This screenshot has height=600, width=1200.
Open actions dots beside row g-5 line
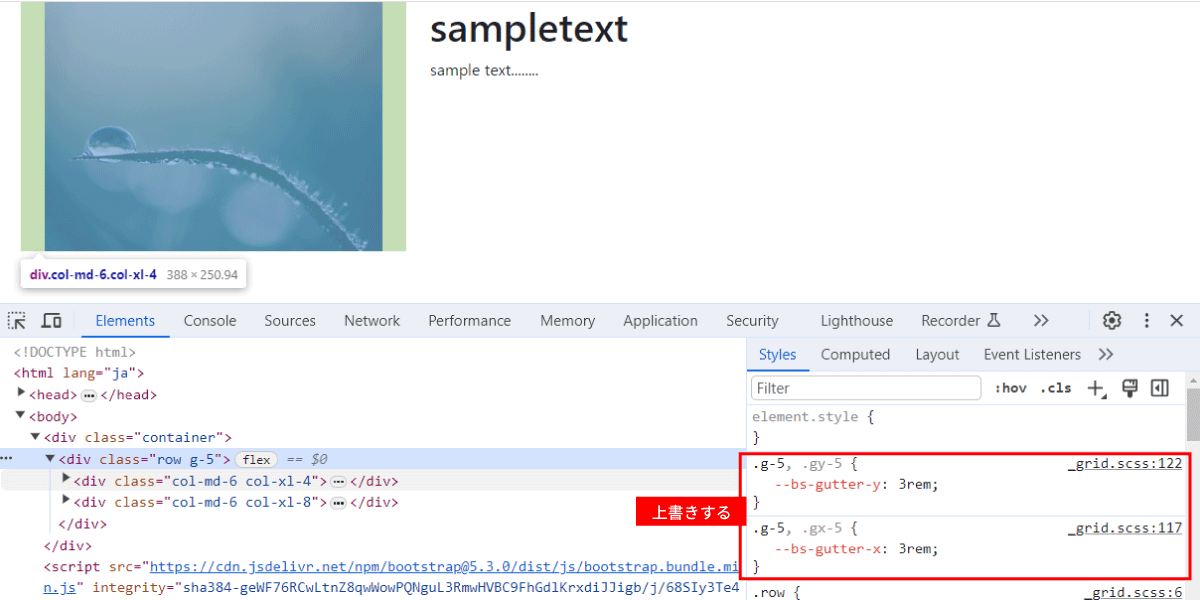(x=7, y=459)
